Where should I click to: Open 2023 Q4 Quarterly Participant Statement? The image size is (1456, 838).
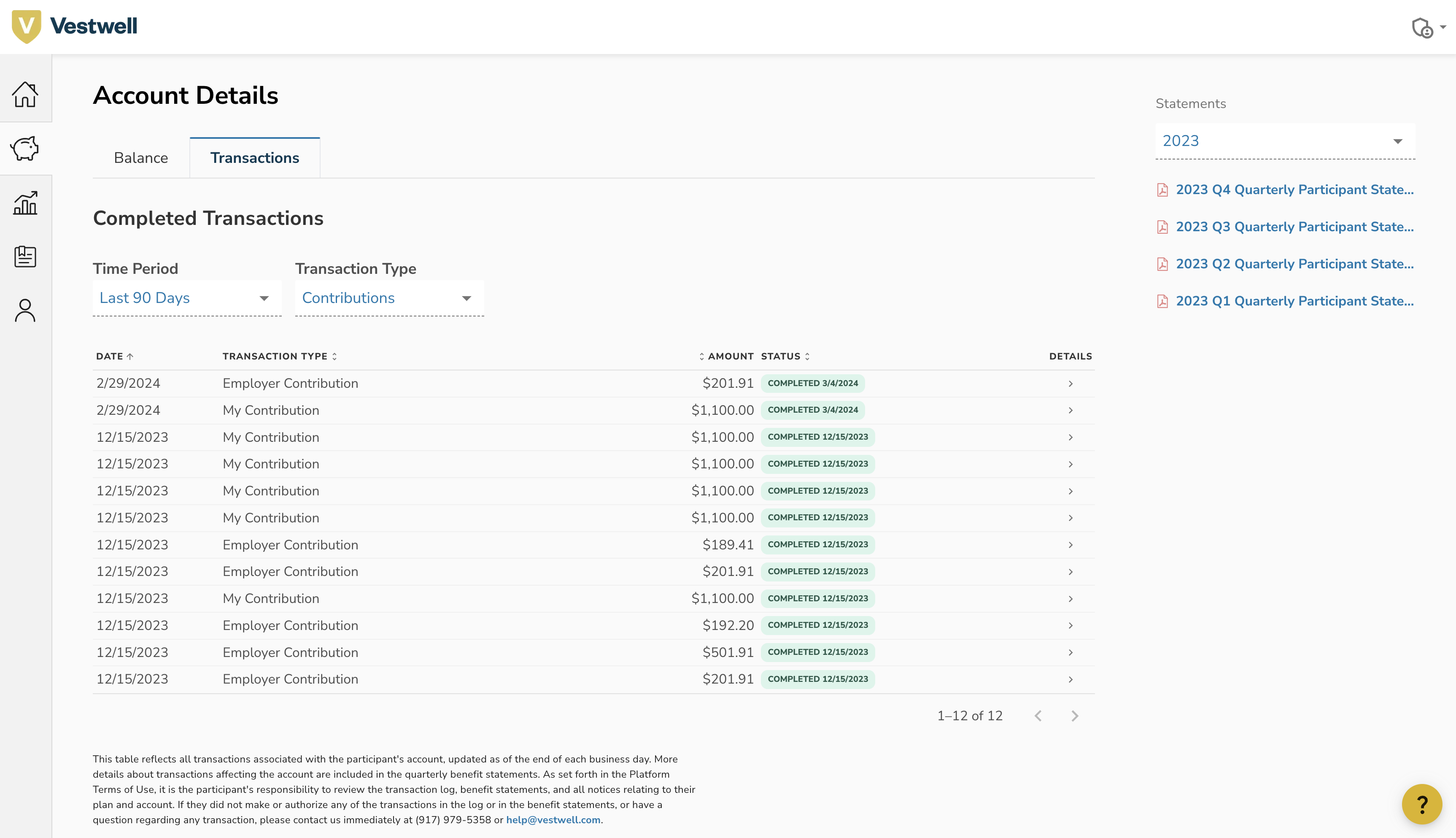point(1294,190)
